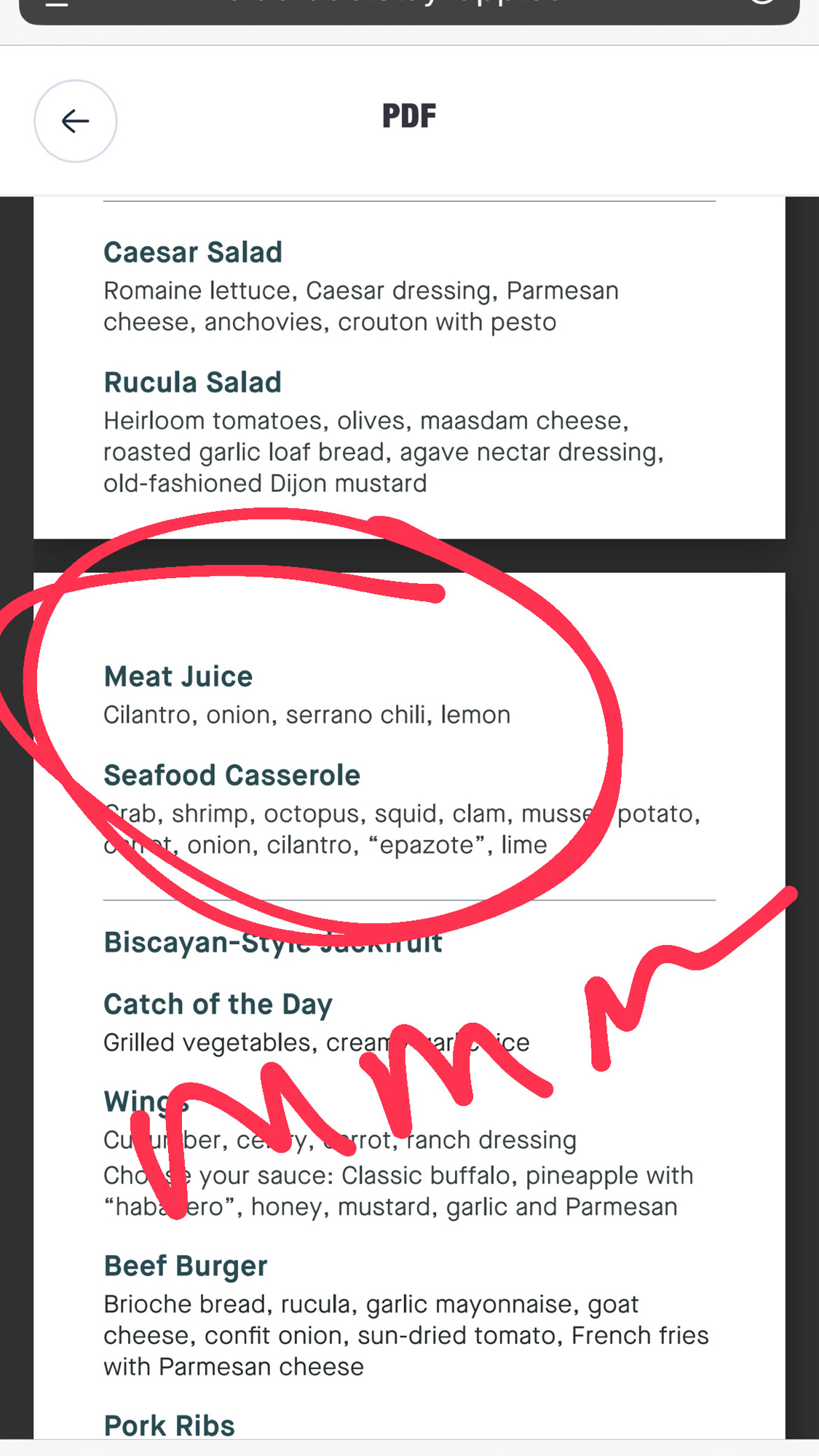Tap the dark browser address bar
The height and width of the screenshot is (1456, 819).
coord(409,9)
